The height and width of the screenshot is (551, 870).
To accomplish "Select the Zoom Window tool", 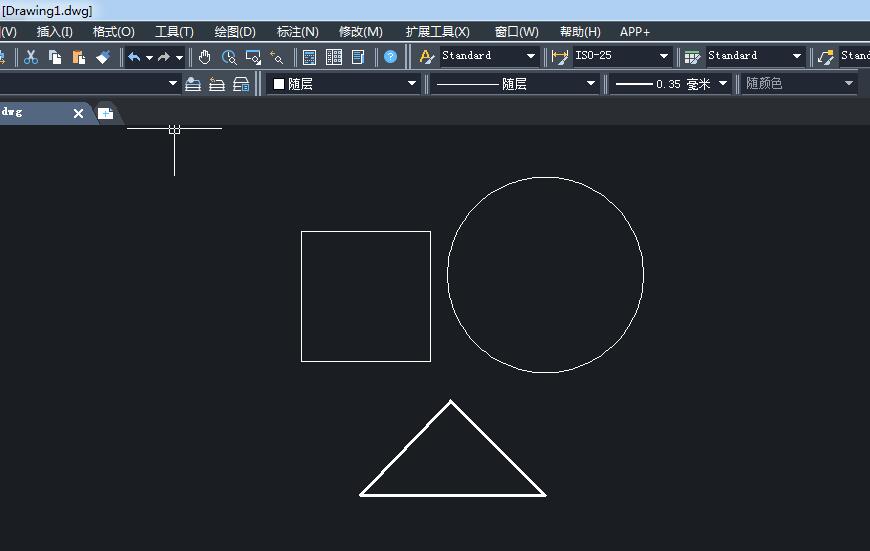I will pos(253,57).
